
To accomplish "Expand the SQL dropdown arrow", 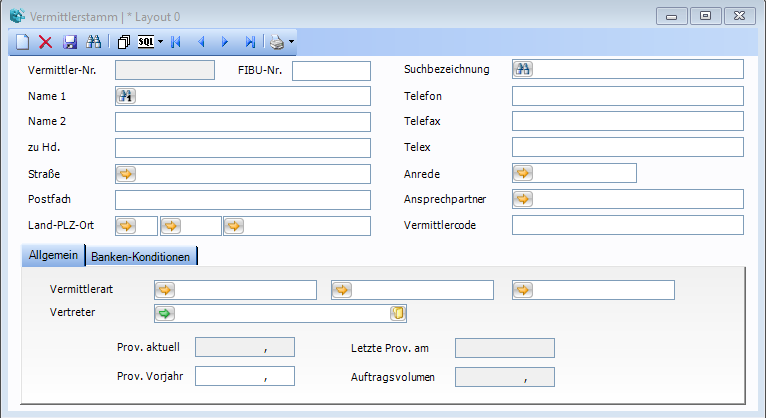I will (160, 42).
